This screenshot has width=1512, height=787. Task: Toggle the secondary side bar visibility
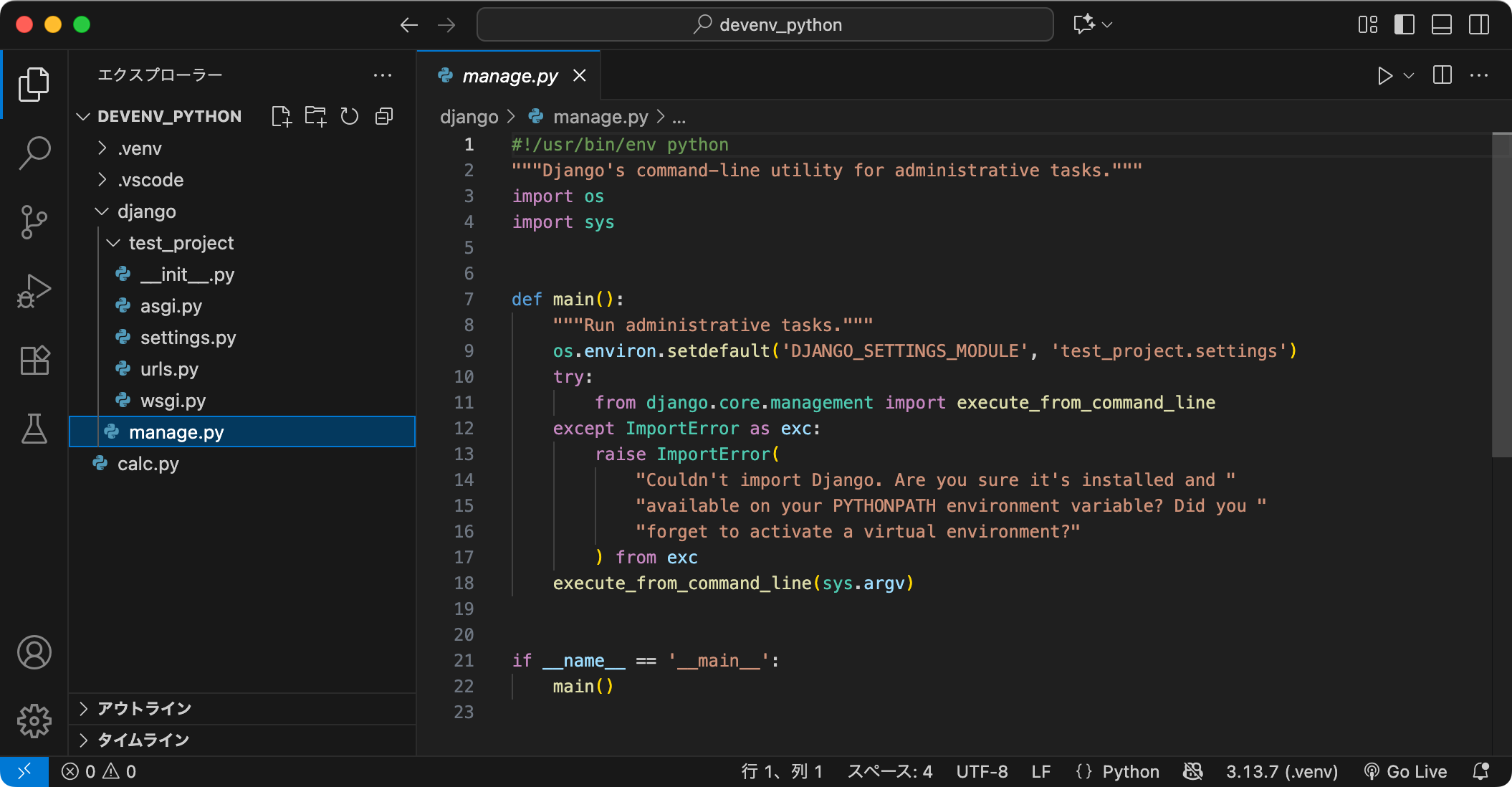coord(1478,24)
